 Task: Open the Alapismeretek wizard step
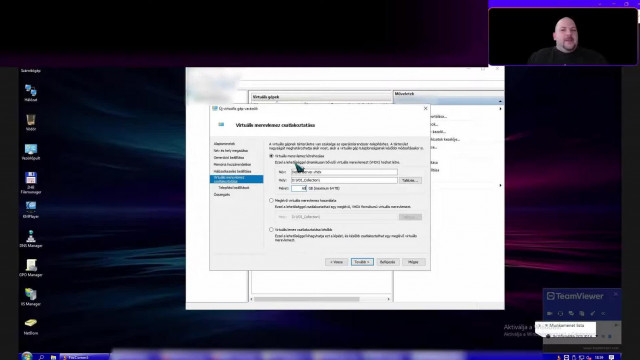point(224,144)
